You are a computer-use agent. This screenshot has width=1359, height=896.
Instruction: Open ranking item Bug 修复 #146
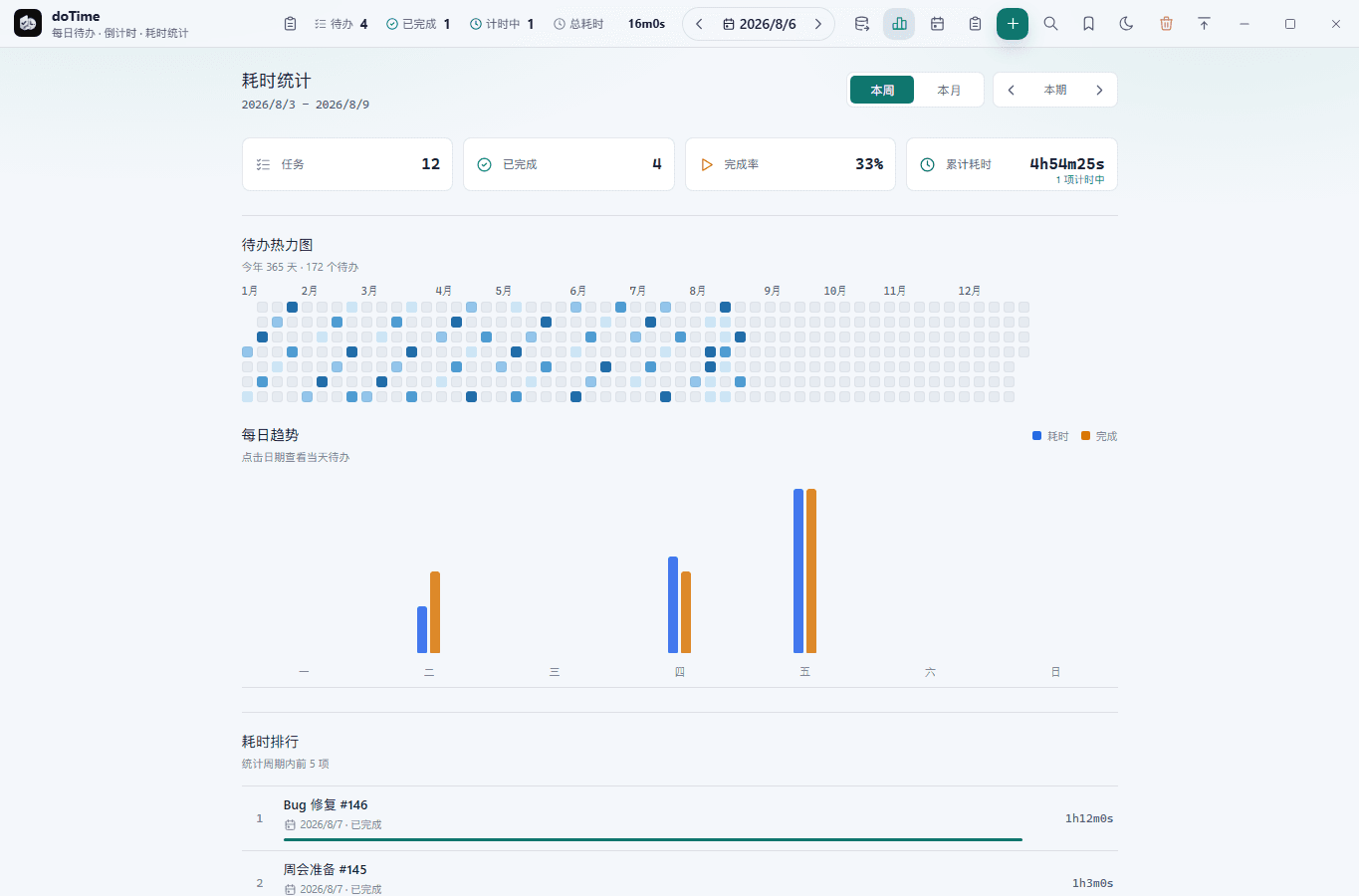pyautogui.click(x=680, y=818)
